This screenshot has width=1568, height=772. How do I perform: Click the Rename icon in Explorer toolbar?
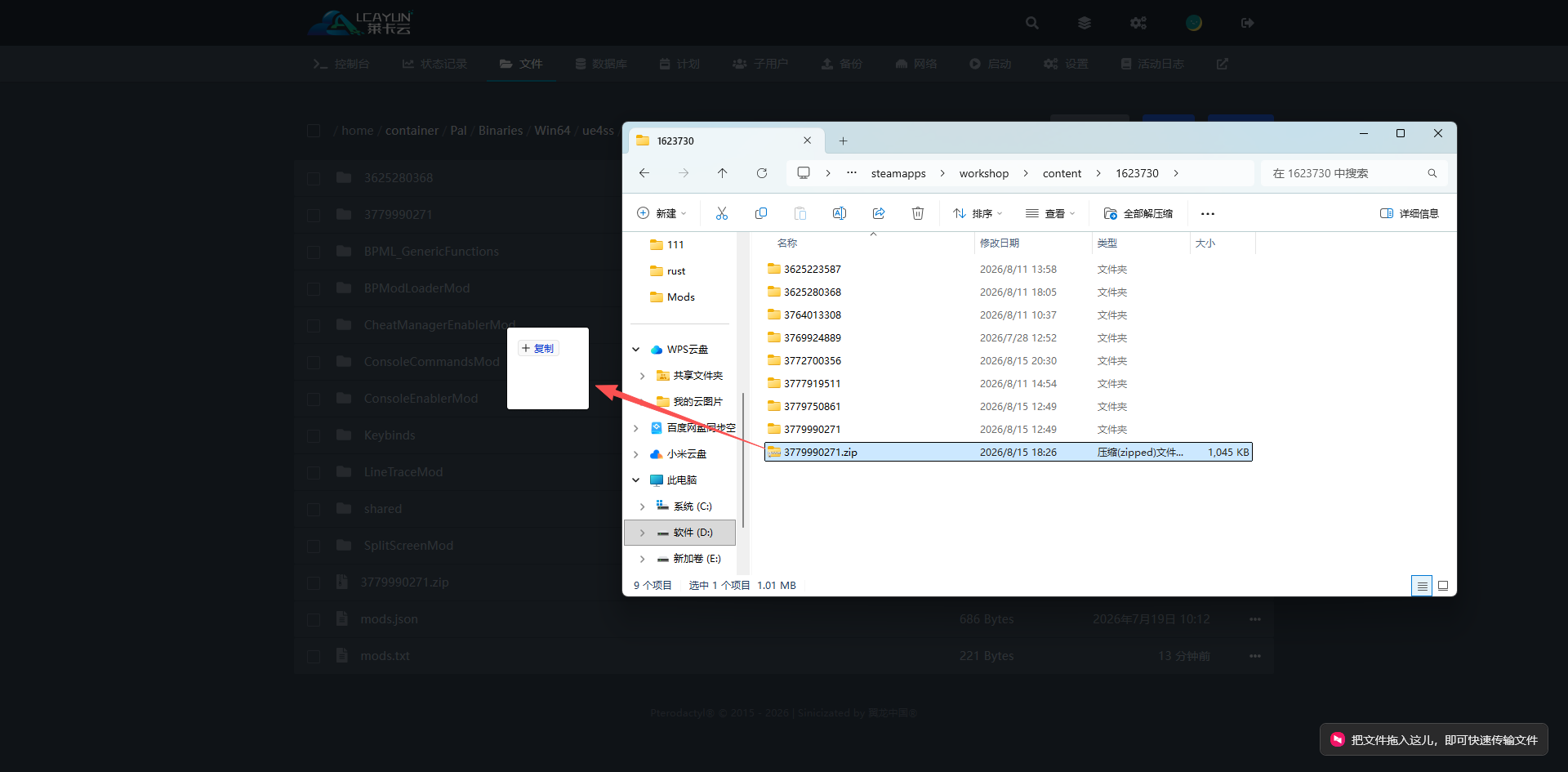(x=840, y=213)
